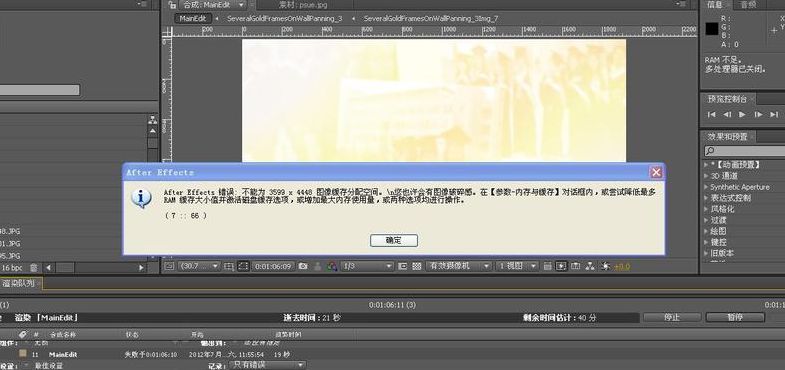
Task: Select the SeveralGoldFramesOnWallPanning_3 breadcrumb
Action: click(284, 19)
